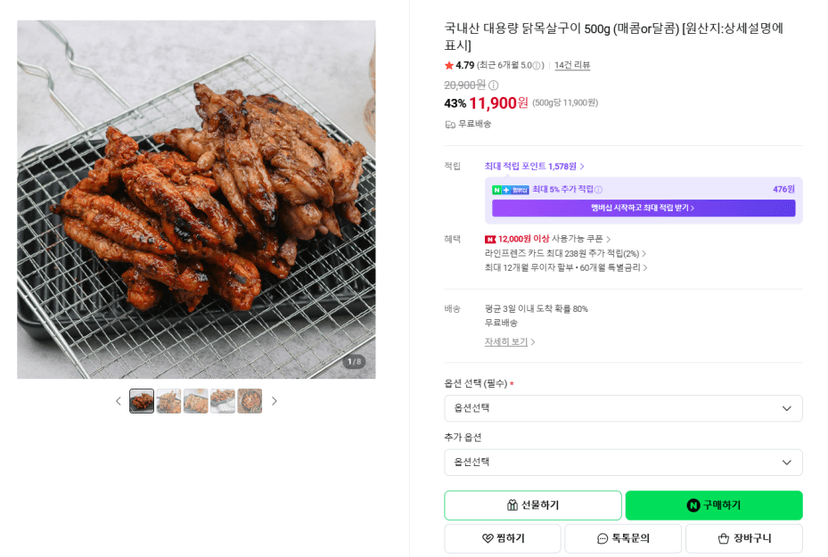Click the green 구매하기 purchase button
The image size is (828, 557).
714,505
